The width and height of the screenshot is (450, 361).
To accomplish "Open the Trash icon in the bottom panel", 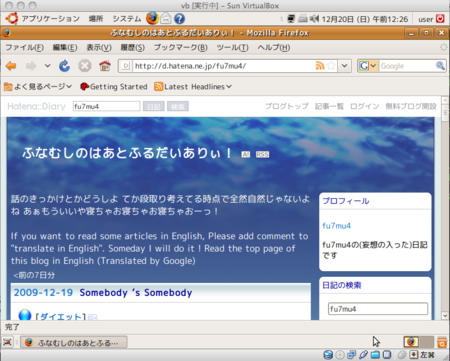I will coord(442,342).
